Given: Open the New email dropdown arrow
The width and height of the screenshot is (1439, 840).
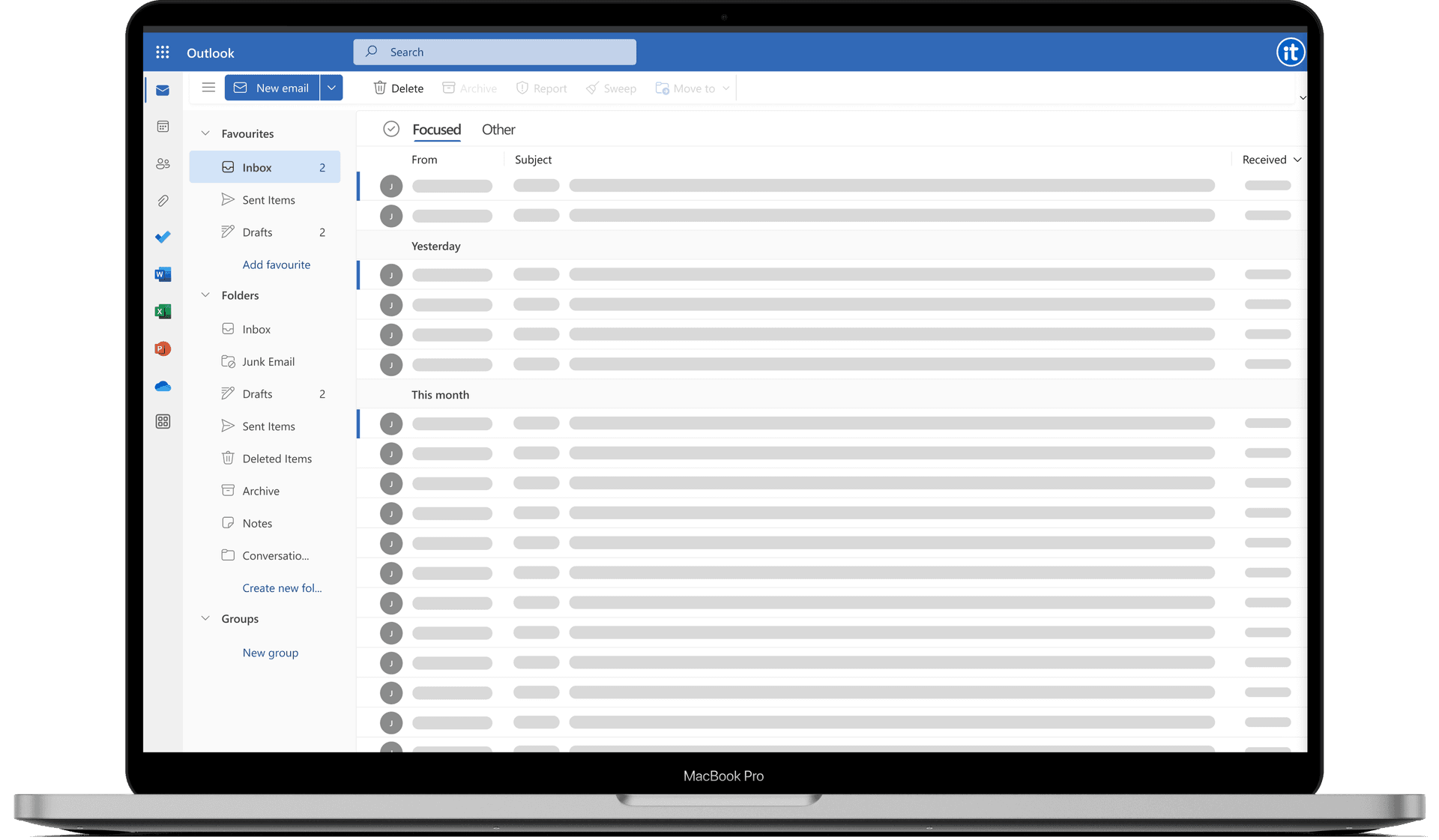Looking at the screenshot, I should click(331, 88).
